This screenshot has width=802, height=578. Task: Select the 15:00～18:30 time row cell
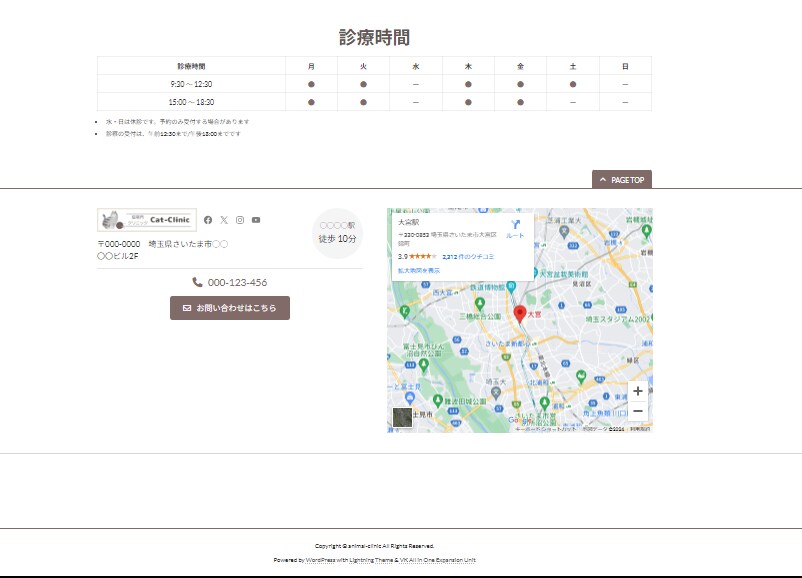(x=191, y=102)
